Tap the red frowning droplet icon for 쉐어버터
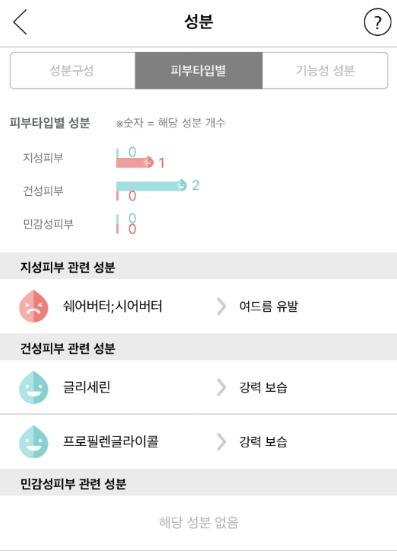The image size is (397, 551). [x=34, y=306]
